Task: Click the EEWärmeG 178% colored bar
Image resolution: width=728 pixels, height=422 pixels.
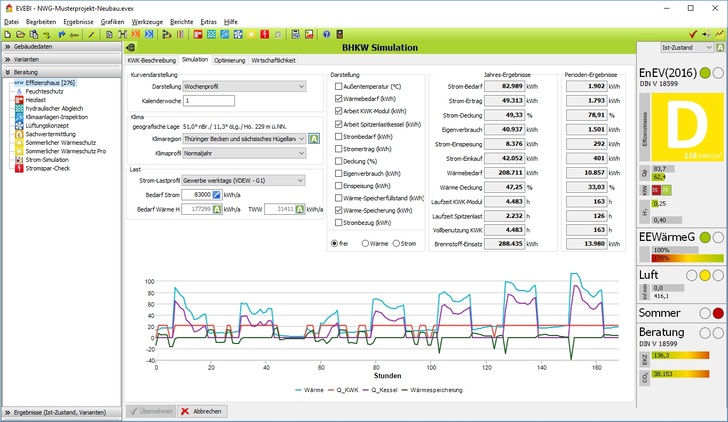Action: (687, 258)
